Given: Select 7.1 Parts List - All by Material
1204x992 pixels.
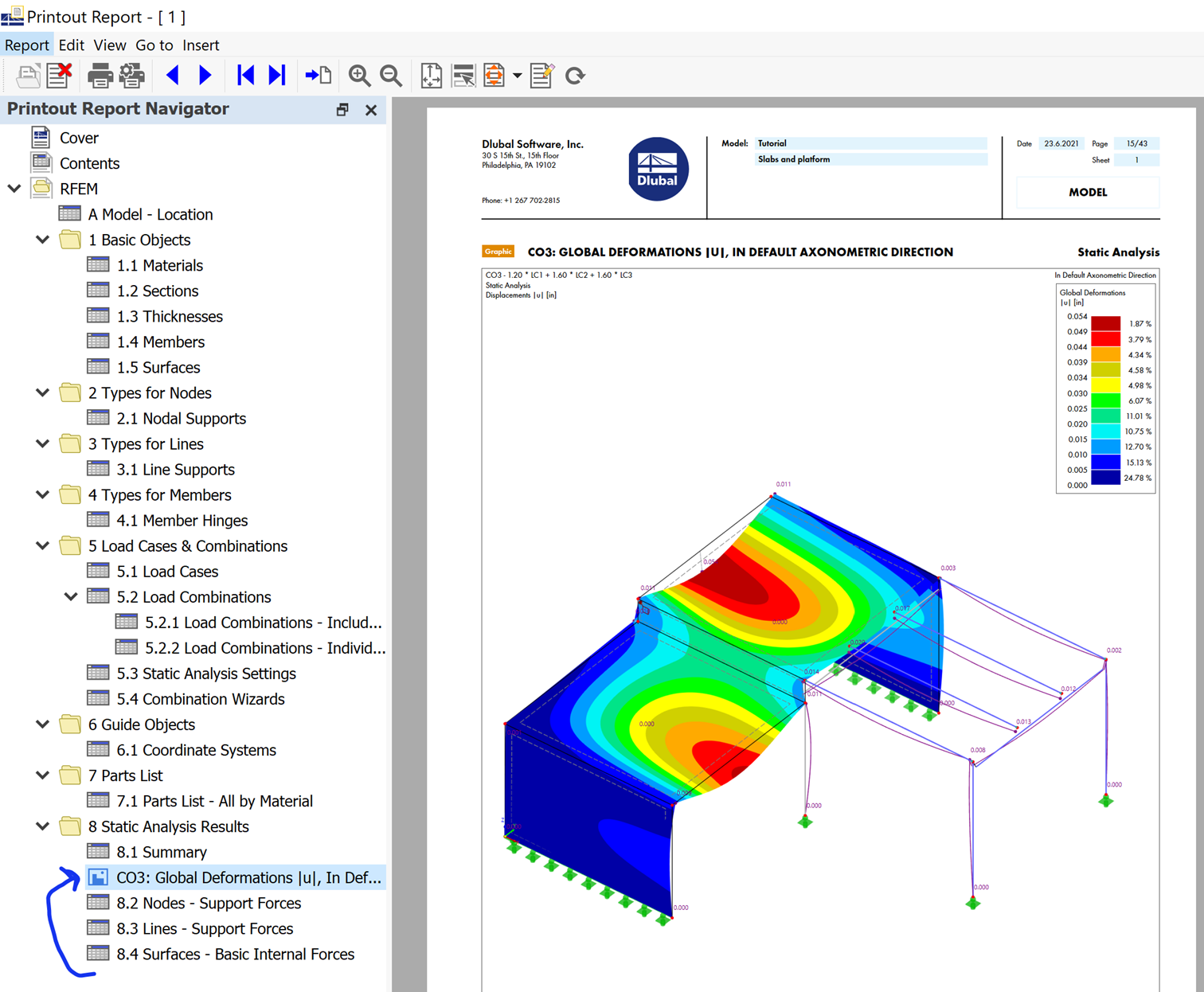Looking at the screenshot, I should coord(214,800).
